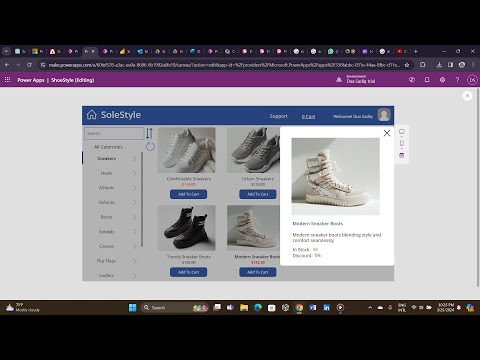480x360 pixels.
Task: Click the pink icon below device previews
Action: 402,155
